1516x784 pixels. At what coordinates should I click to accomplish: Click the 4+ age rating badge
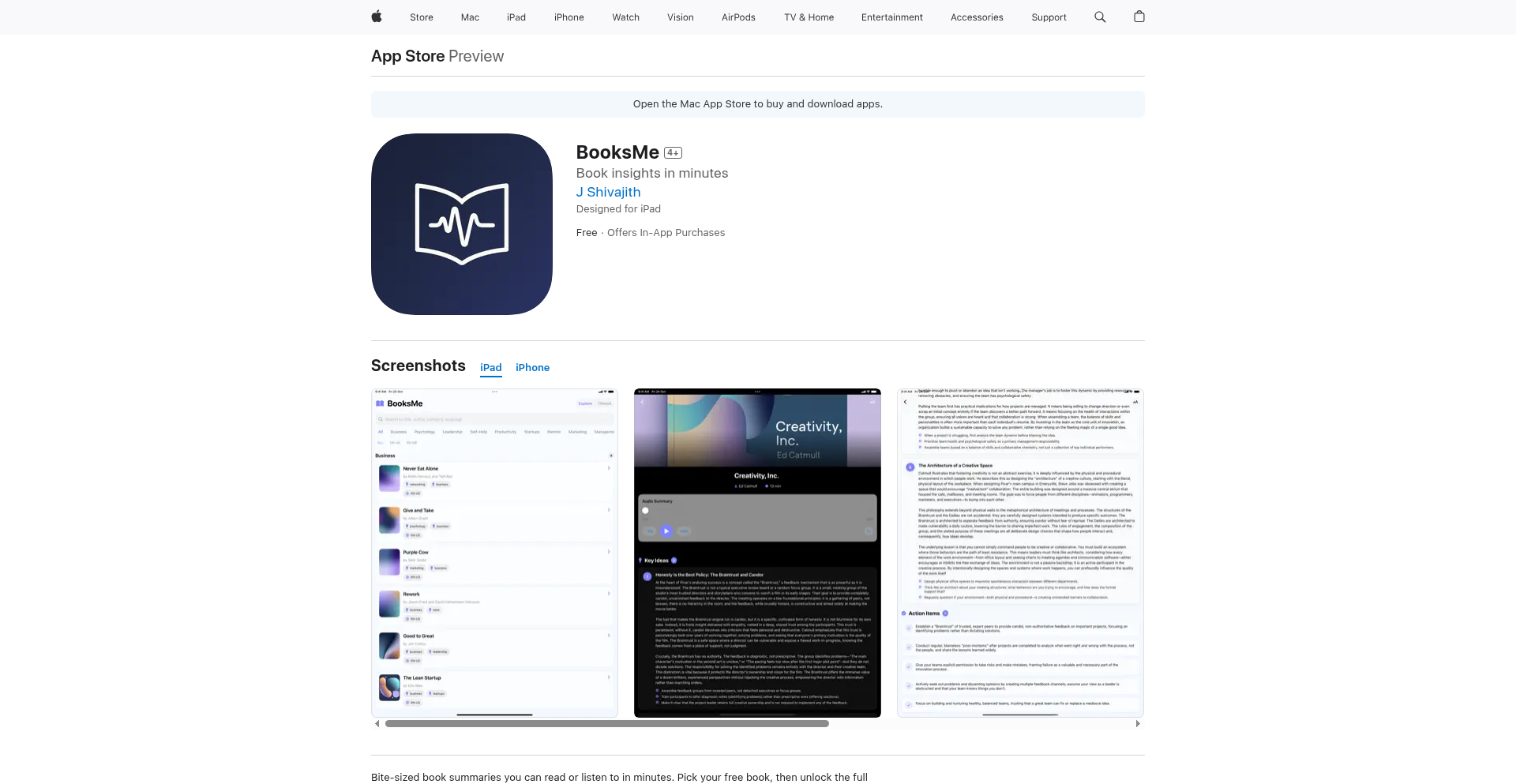tap(673, 153)
